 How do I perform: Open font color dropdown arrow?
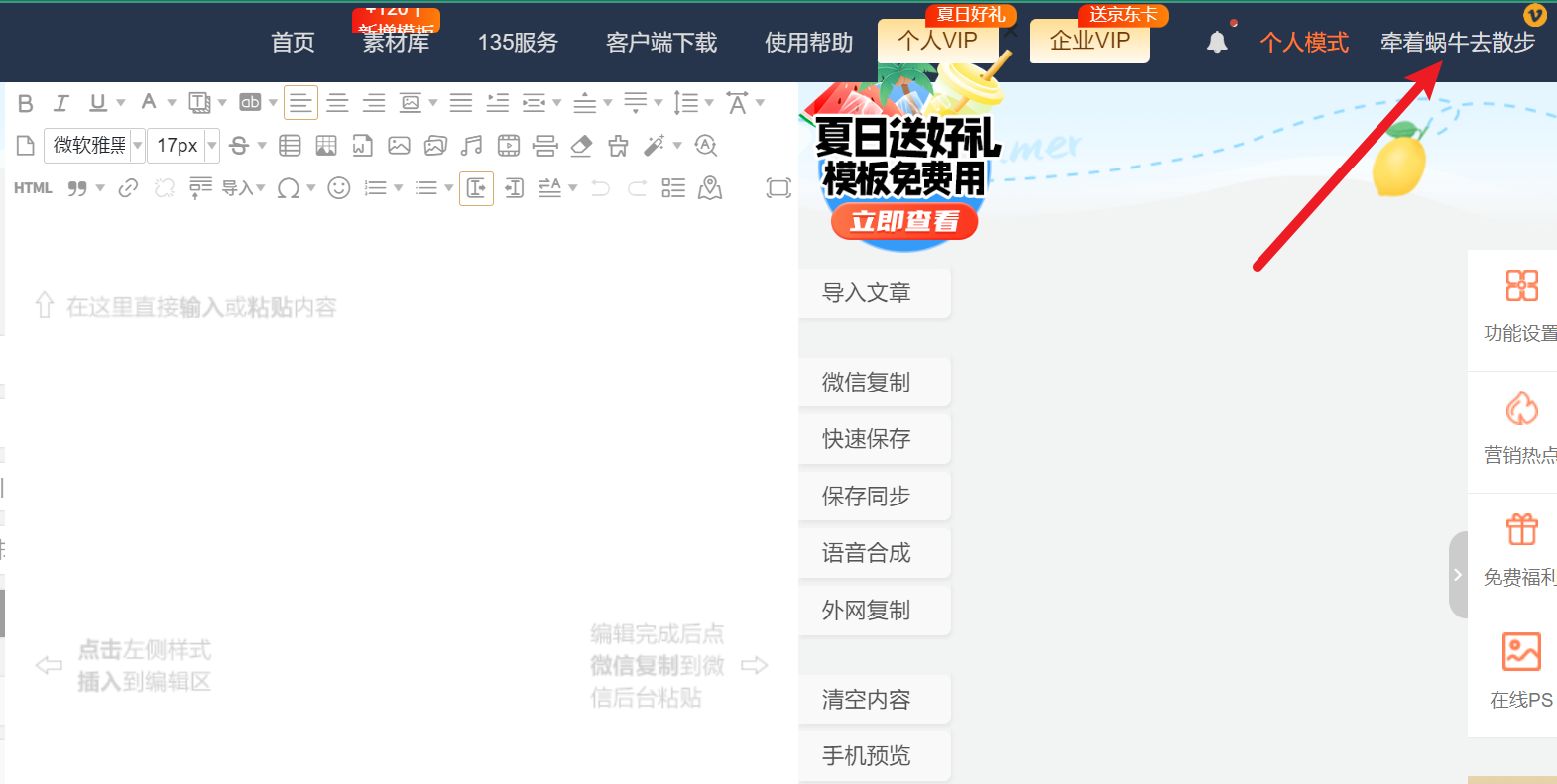pos(172,103)
